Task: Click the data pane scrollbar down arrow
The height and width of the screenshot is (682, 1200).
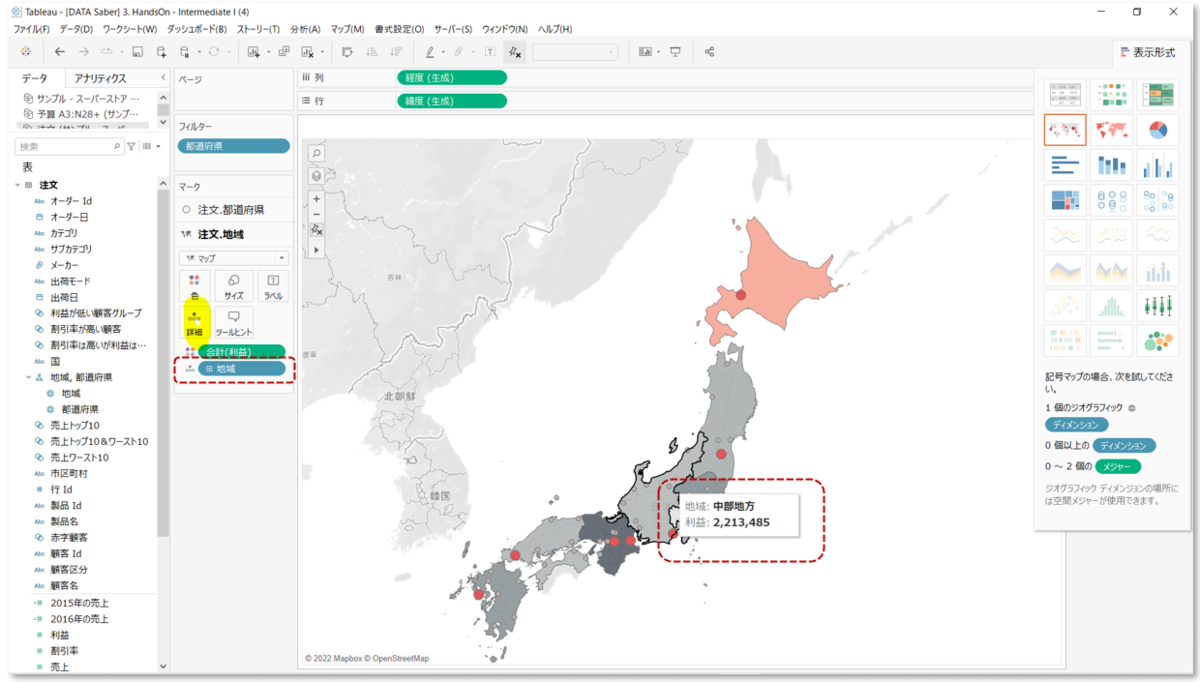Action: [163, 666]
